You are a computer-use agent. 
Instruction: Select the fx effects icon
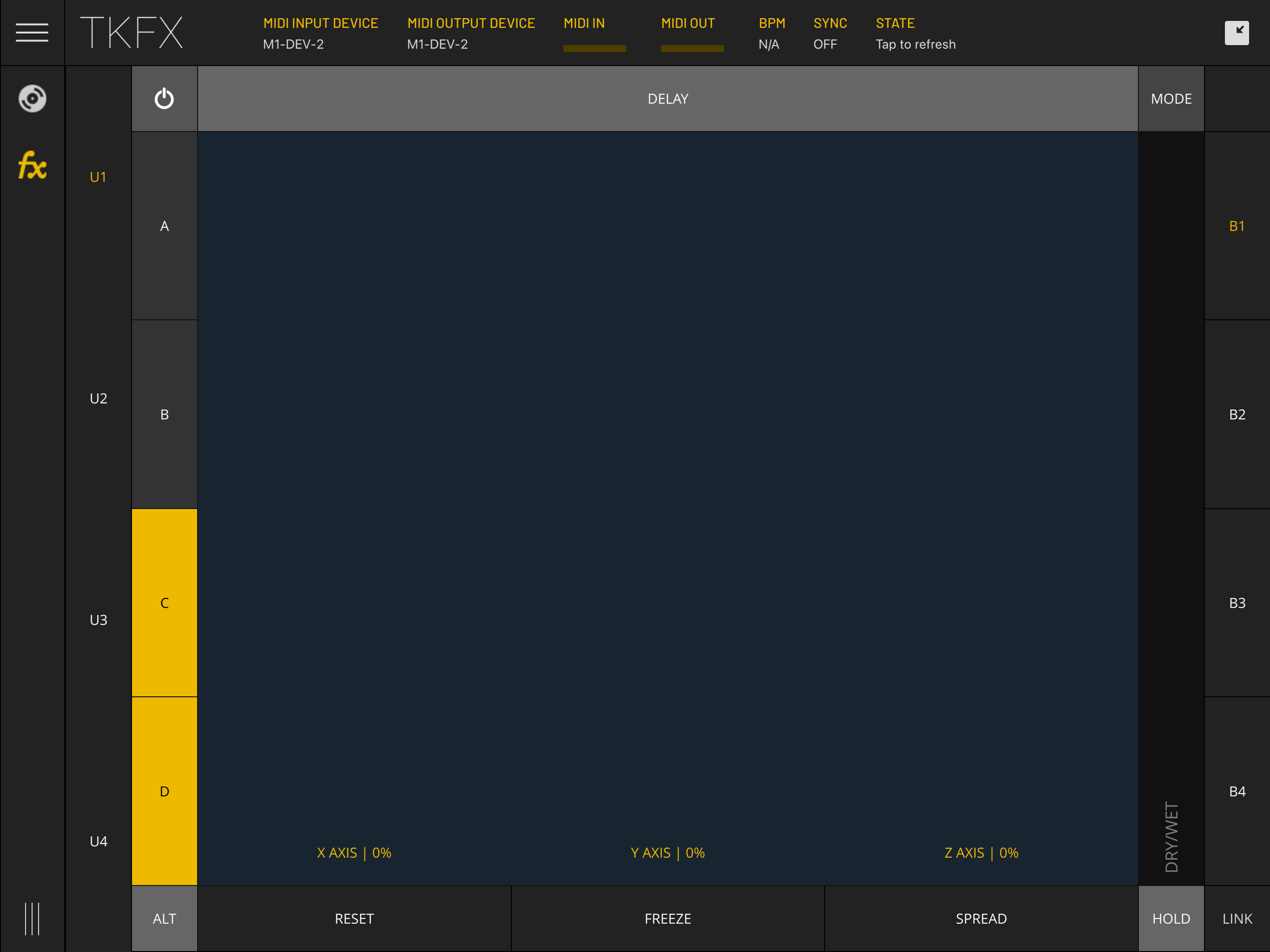click(x=32, y=166)
